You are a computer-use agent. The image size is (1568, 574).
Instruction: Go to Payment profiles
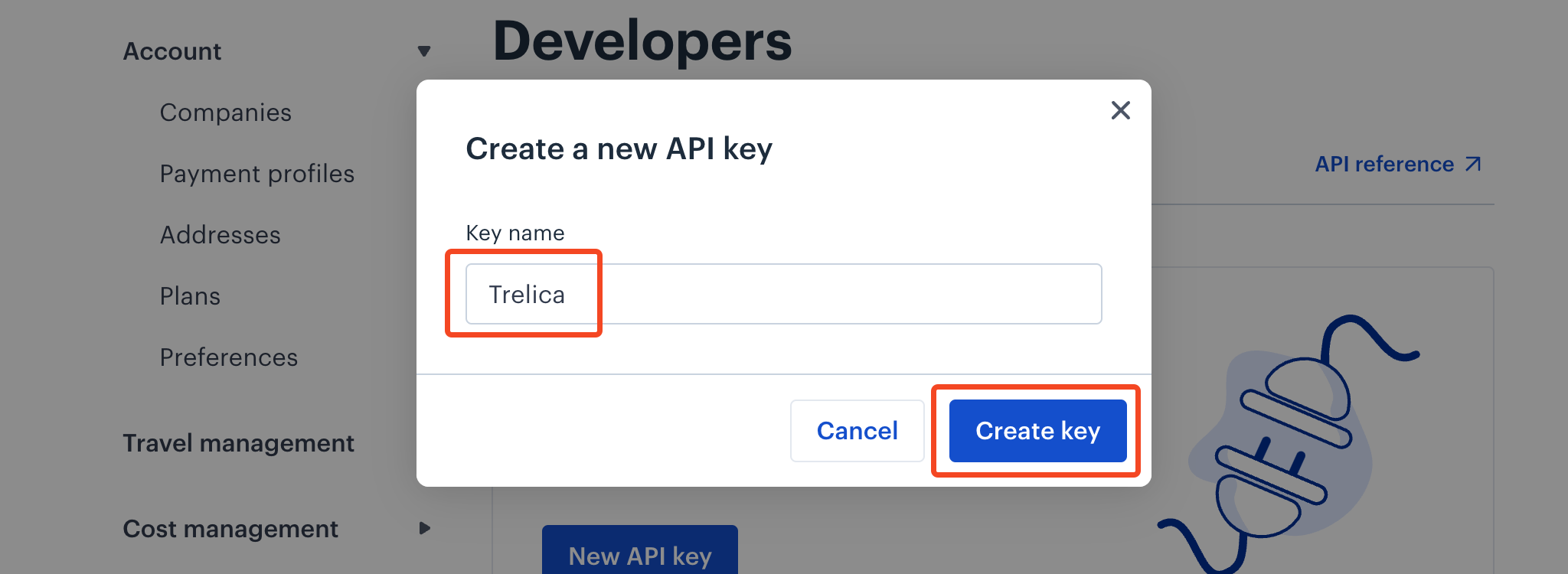[257, 174]
